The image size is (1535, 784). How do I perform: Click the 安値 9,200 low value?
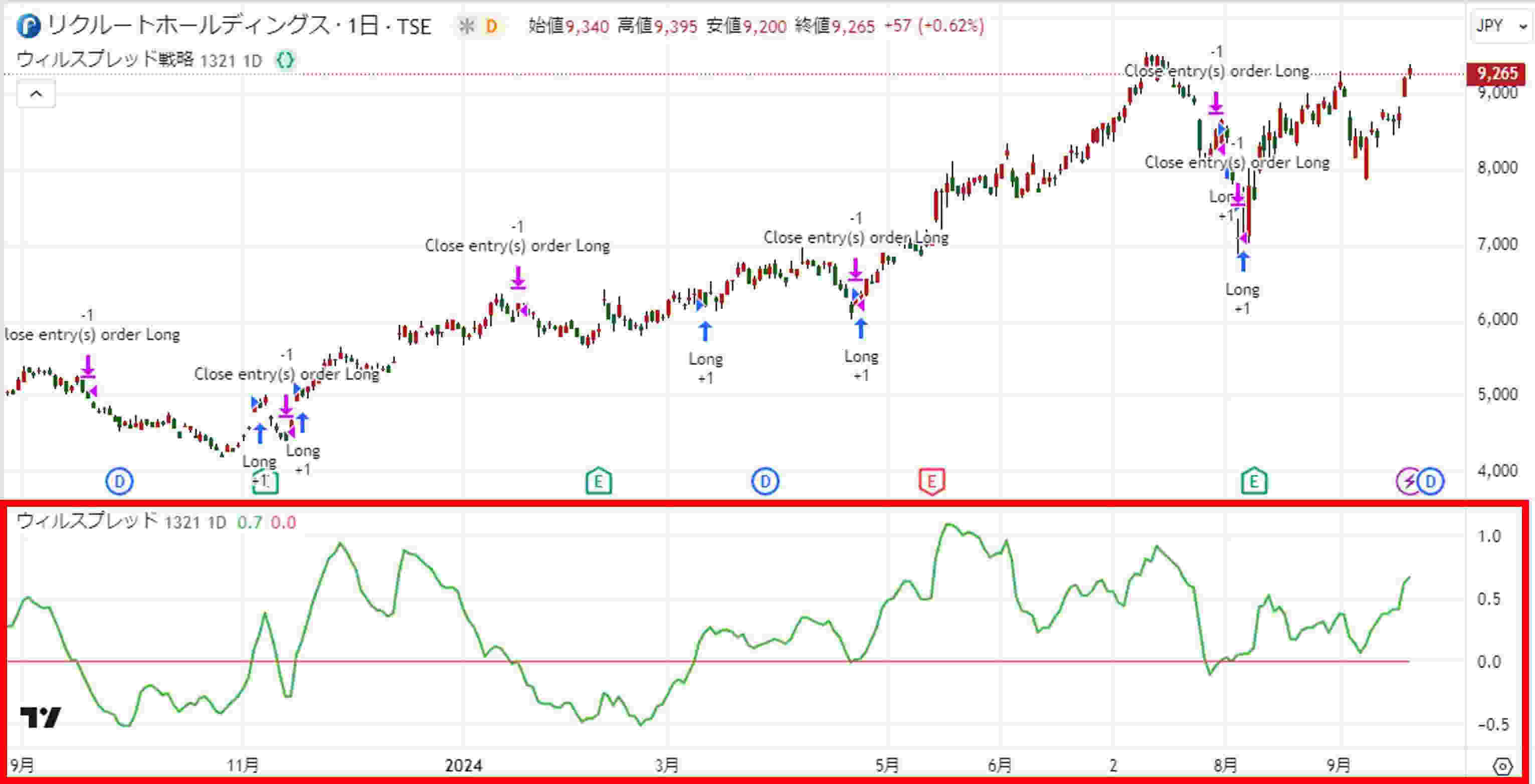tap(746, 26)
